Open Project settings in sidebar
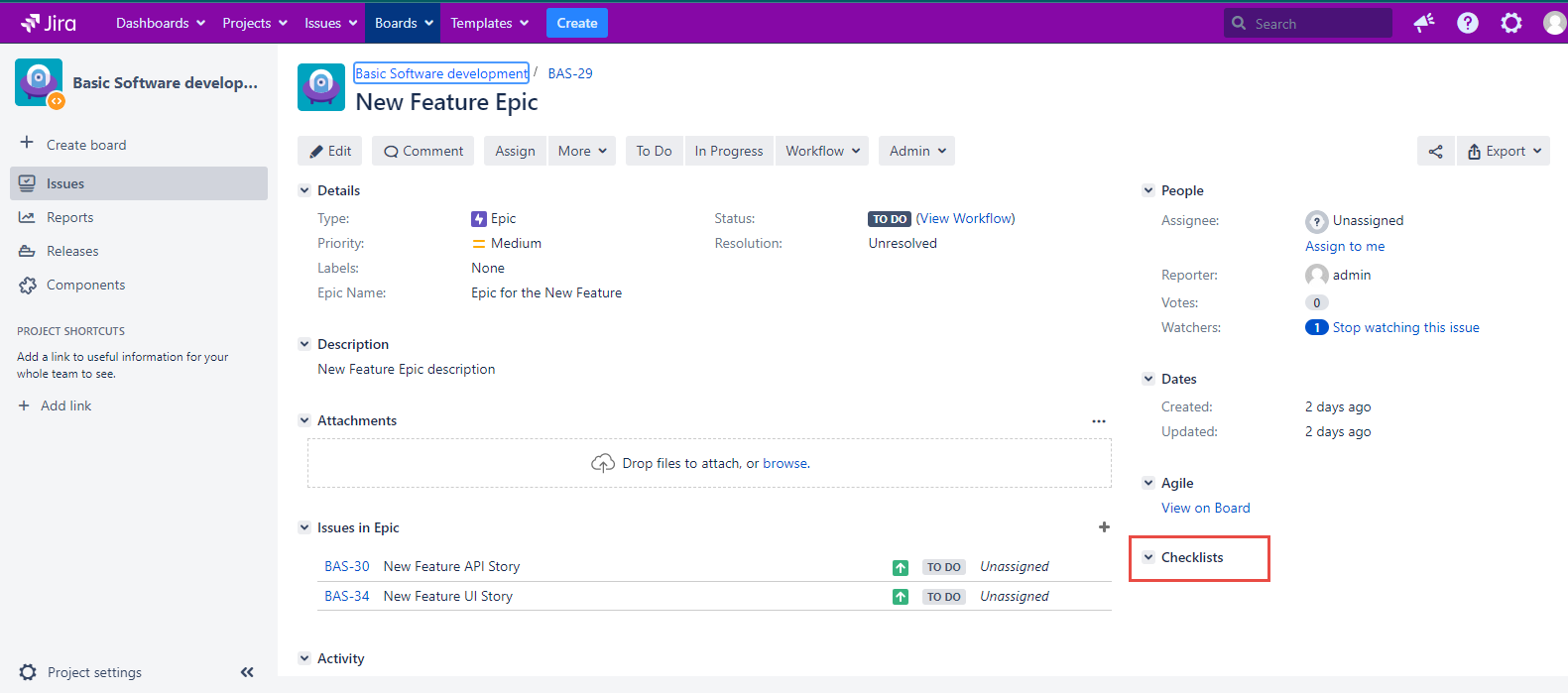Image resolution: width=1568 pixels, height=693 pixels. coord(94,672)
